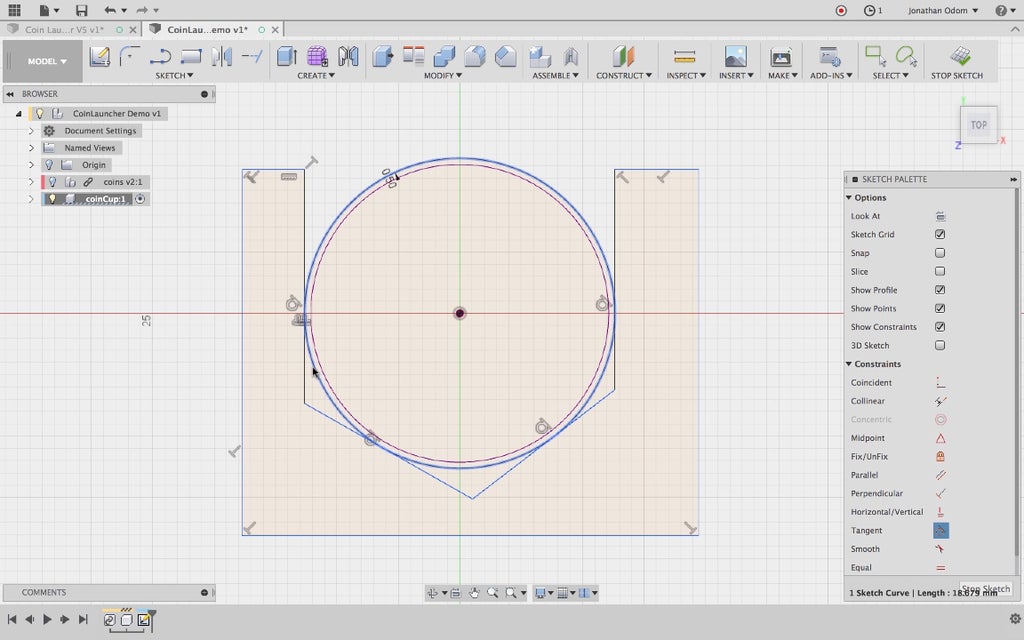Viewport: 1024px width, 640px height.
Task: Turn on the 3D Sketch checkbox
Action: tap(940, 346)
